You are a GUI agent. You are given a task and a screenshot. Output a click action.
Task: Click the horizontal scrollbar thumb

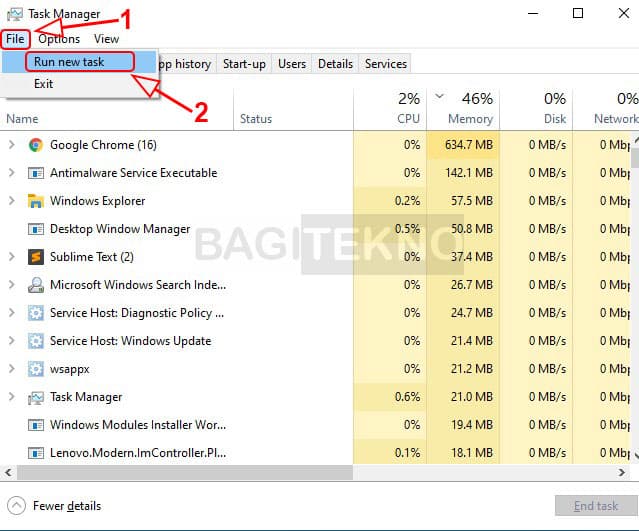click(185, 473)
